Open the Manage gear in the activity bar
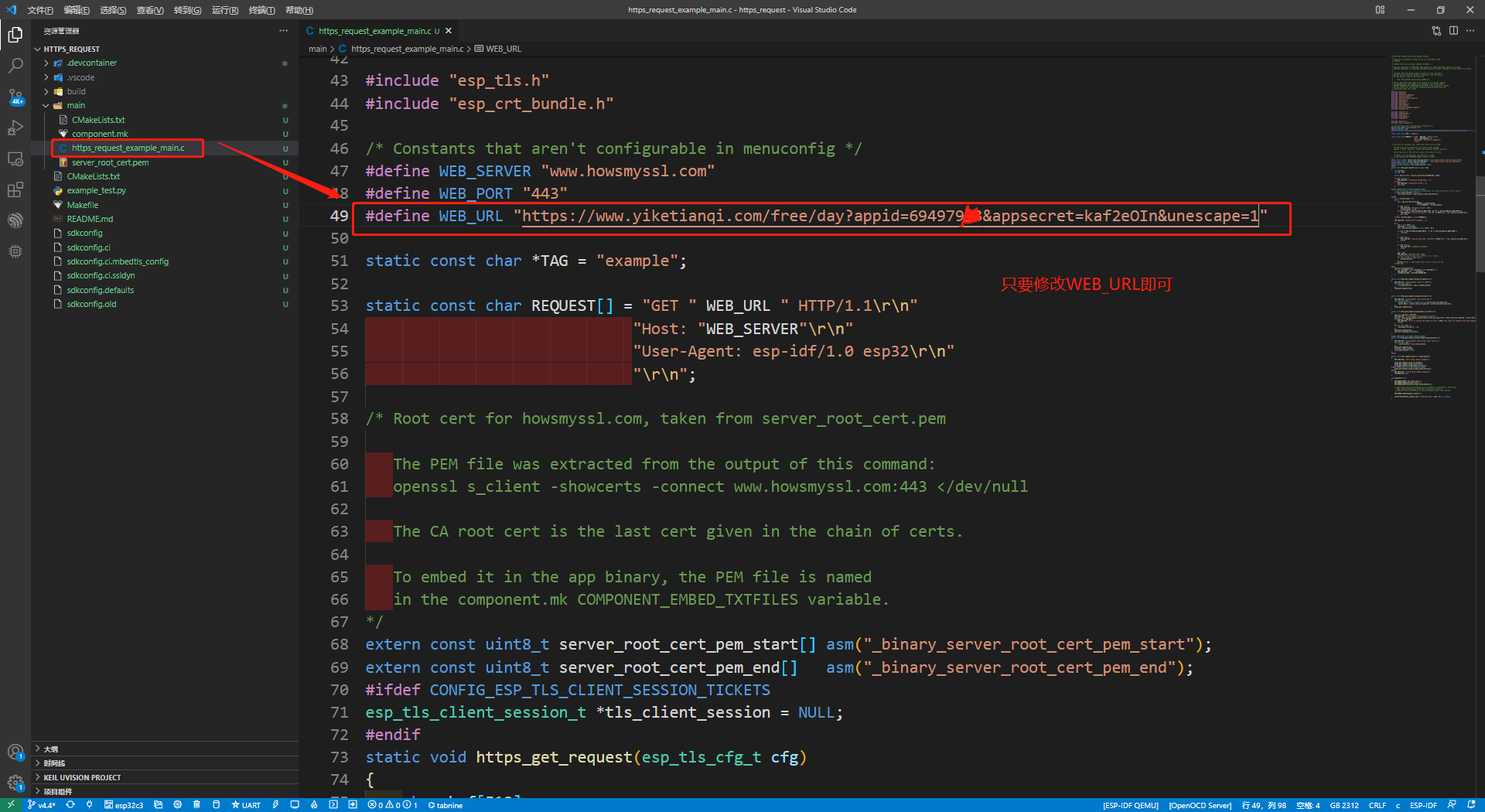The image size is (1485, 812). 15,783
